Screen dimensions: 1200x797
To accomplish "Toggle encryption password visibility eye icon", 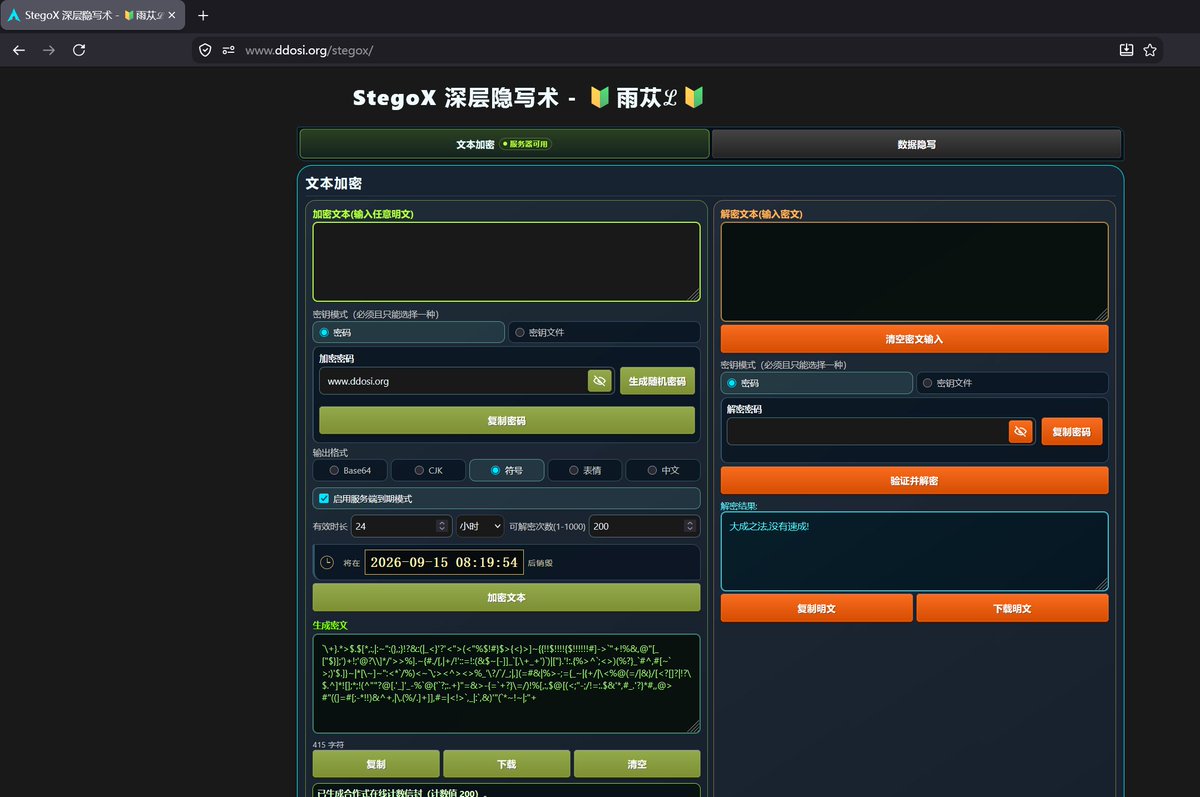I will (599, 381).
